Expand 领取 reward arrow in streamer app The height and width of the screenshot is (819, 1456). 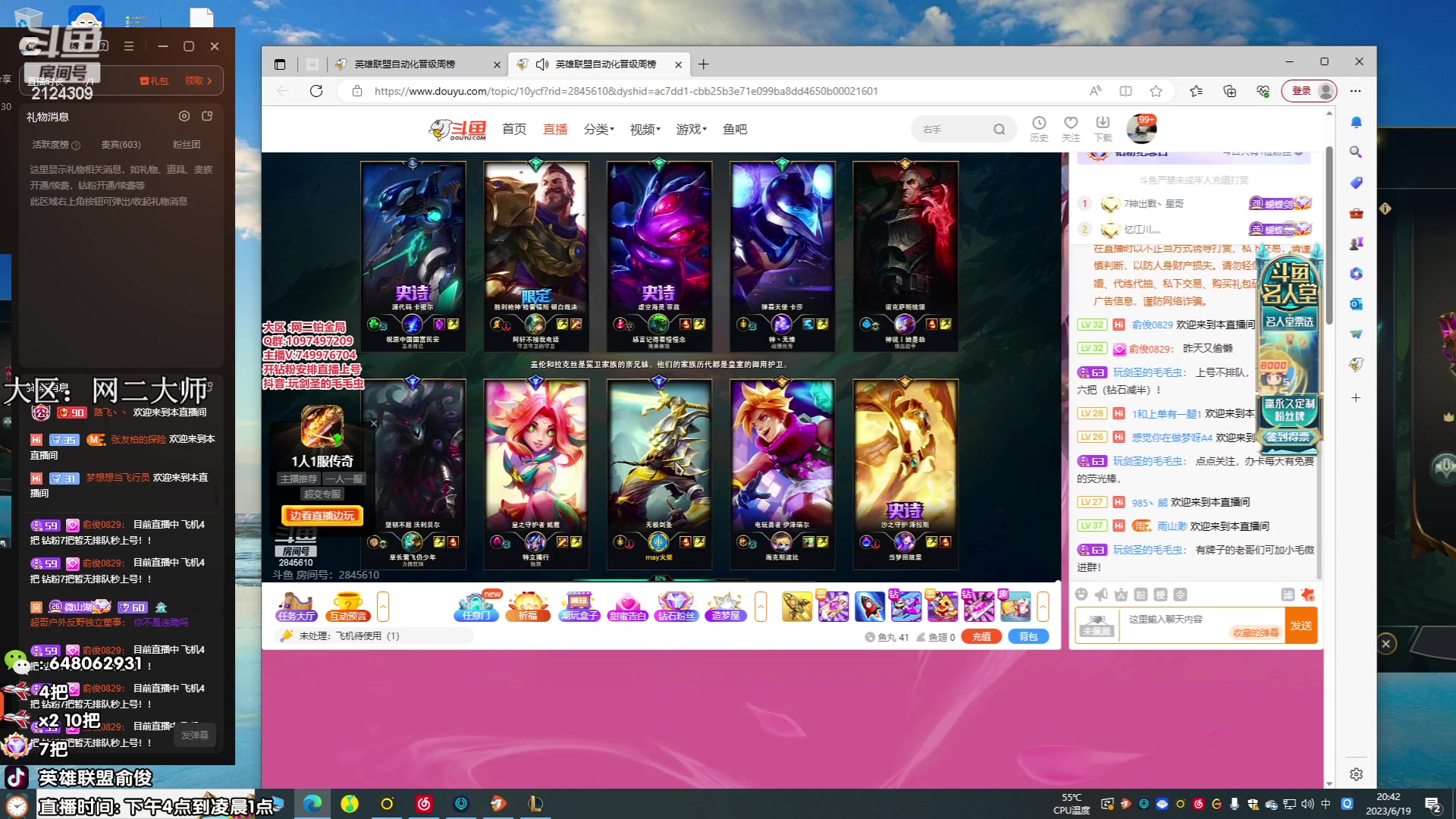click(x=199, y=80)
